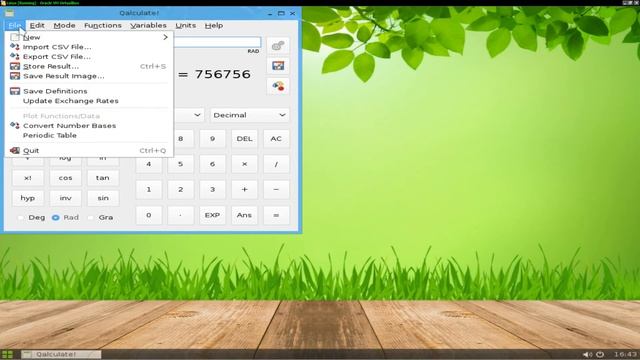Image resolution: width=640 pixels, height=360 pixels.
Task: Click the Save Definitions icon
Action: [15, 91]
